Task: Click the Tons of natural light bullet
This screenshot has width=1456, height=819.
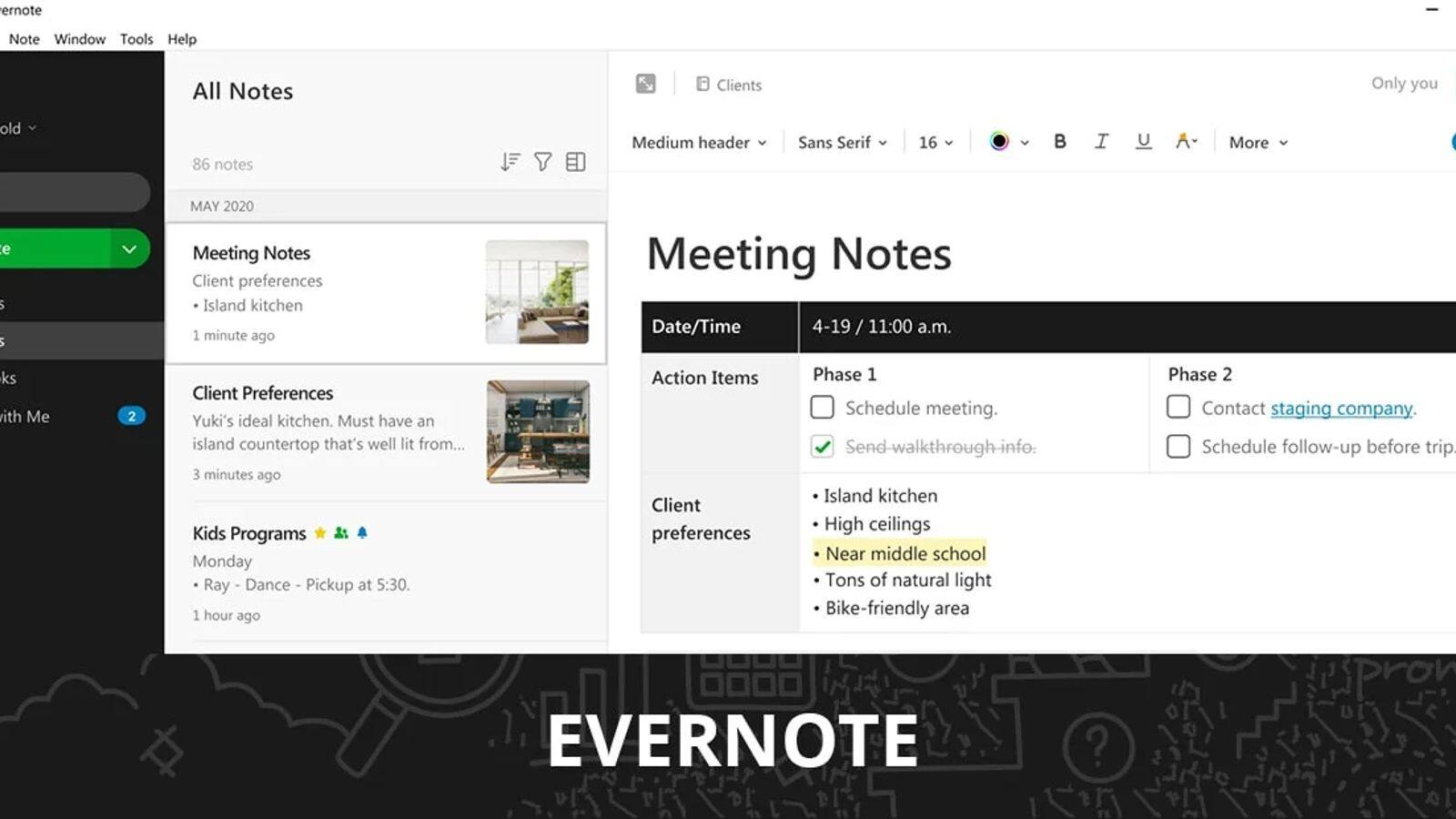Action: [902, 581]
